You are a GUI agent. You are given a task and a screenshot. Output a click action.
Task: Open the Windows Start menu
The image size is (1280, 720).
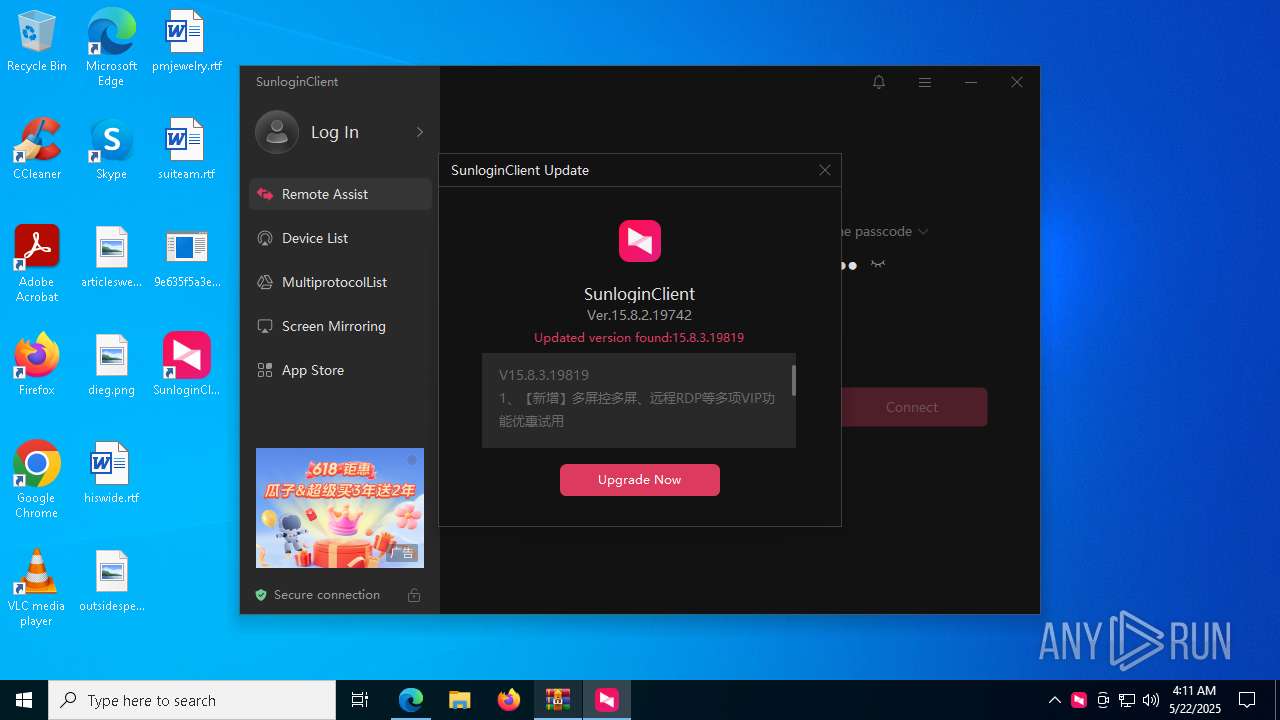tap(24, 700)
